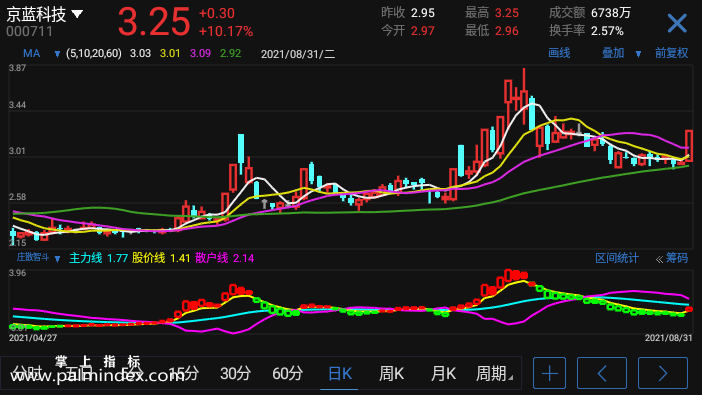Click the yellow MA10 value 3.01
The width and height of the screenshot is (702, 395).
tap(170, 54)
